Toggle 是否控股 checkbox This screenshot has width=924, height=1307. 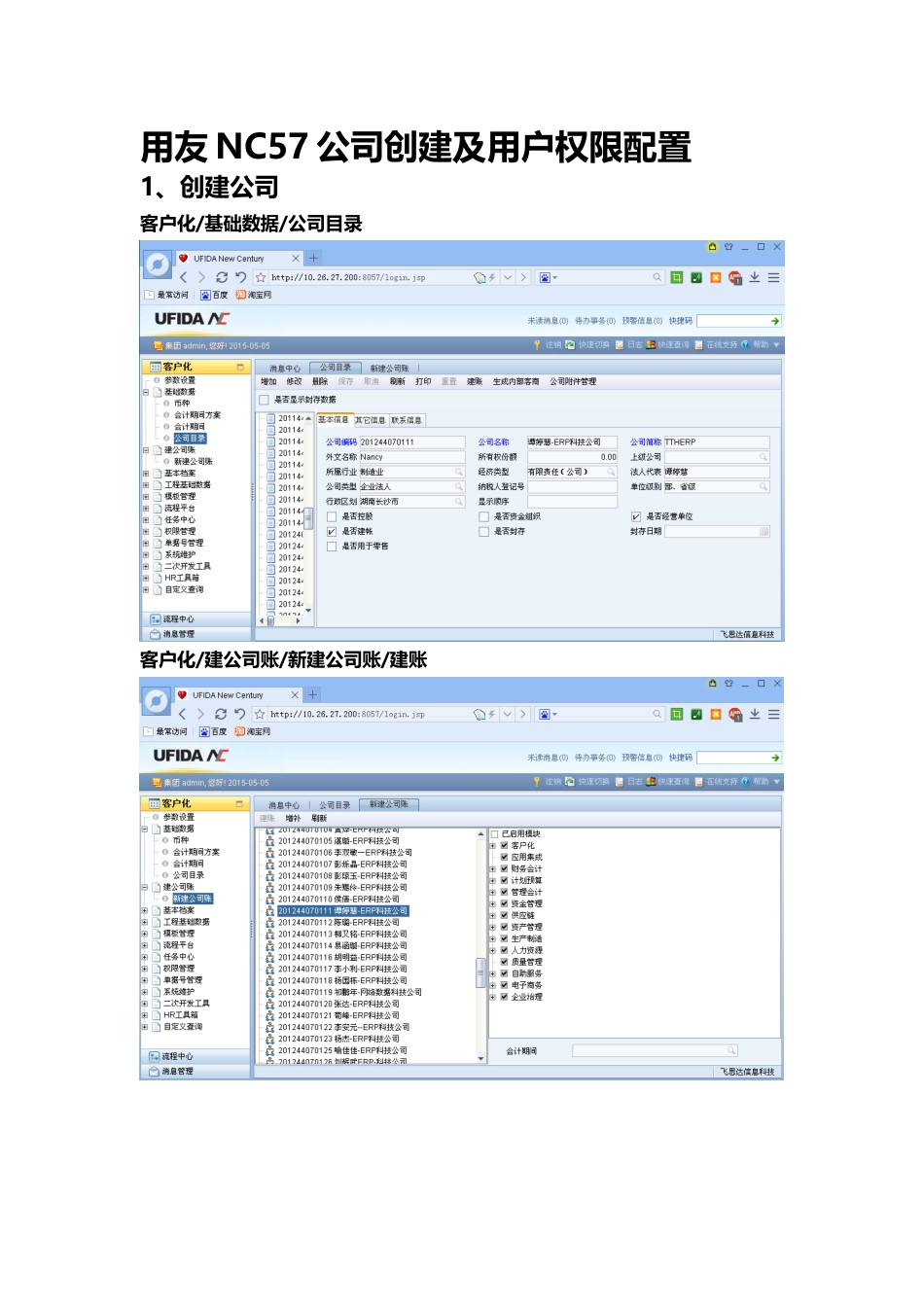[x=332, y=517]
